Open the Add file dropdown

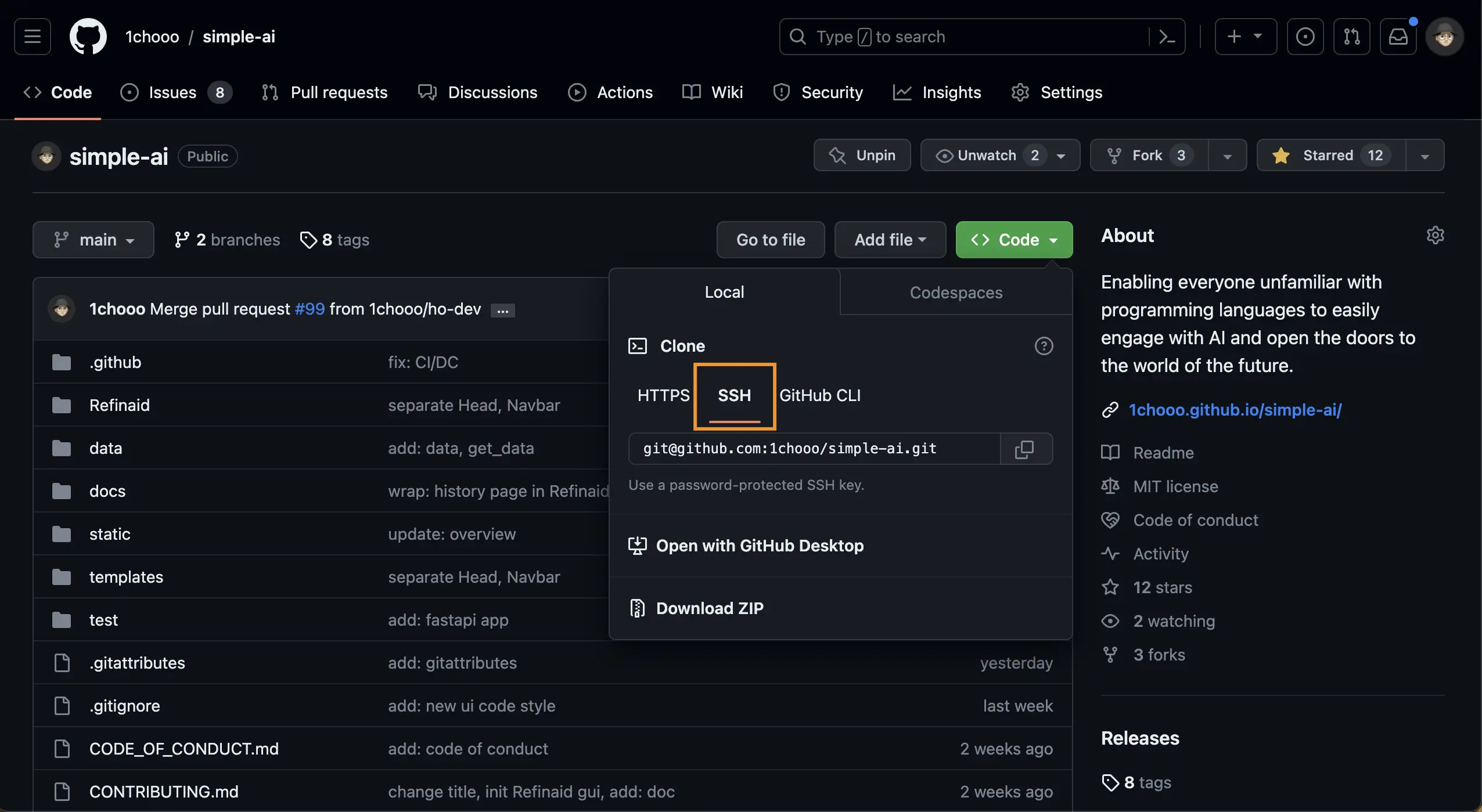[x=890, y=240]
